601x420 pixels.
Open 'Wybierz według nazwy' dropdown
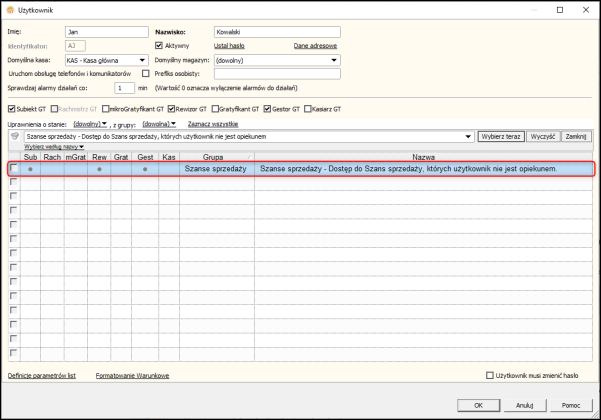click(x=54, y=147)
